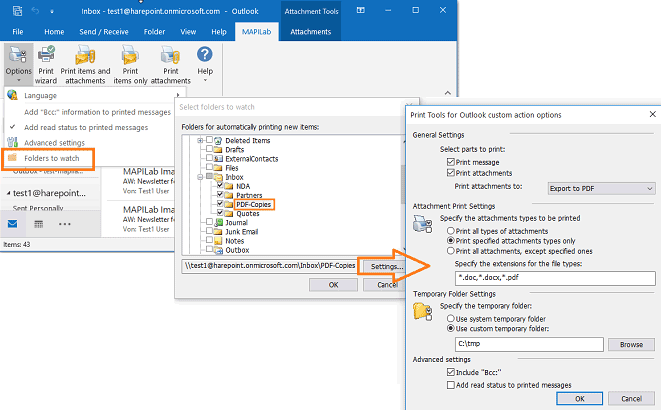Click OK in Select folders dialog

point(333,284)
